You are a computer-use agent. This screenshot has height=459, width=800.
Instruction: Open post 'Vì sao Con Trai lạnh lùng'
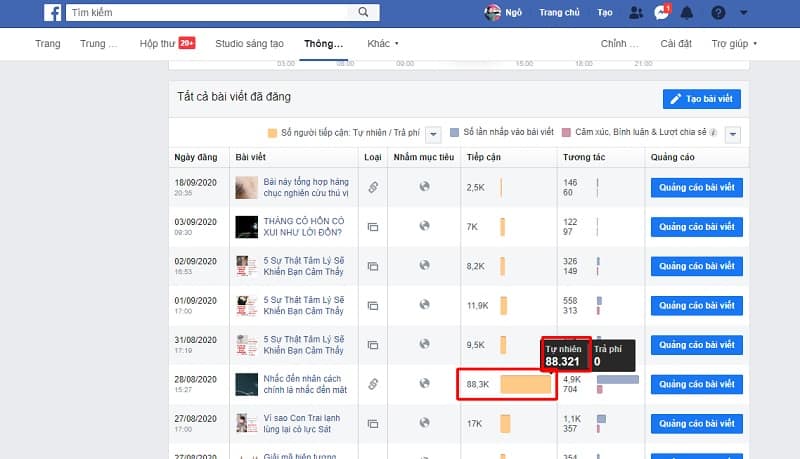(302, 424)
